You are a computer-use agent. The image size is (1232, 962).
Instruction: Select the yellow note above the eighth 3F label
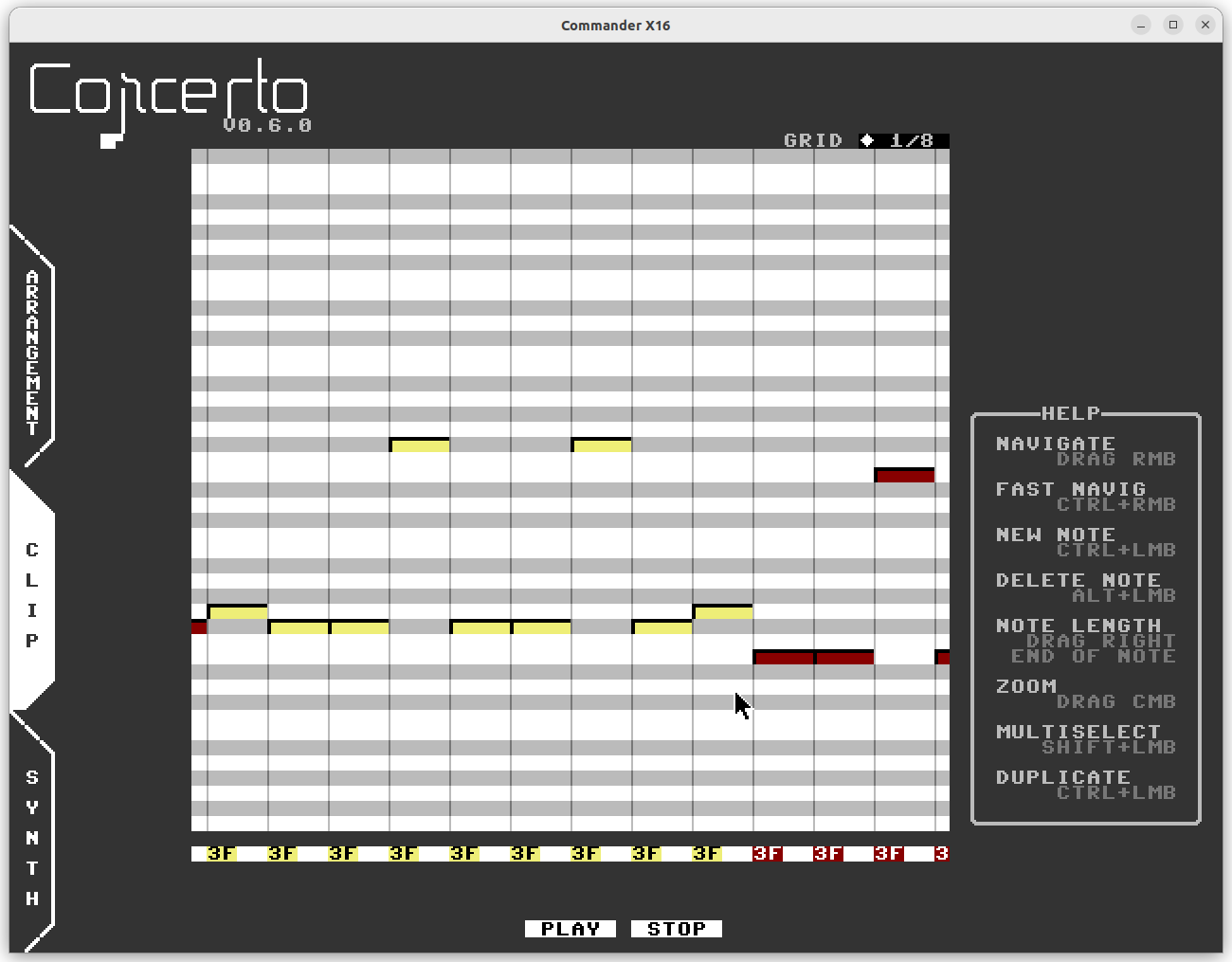click(x=661, y=626)
